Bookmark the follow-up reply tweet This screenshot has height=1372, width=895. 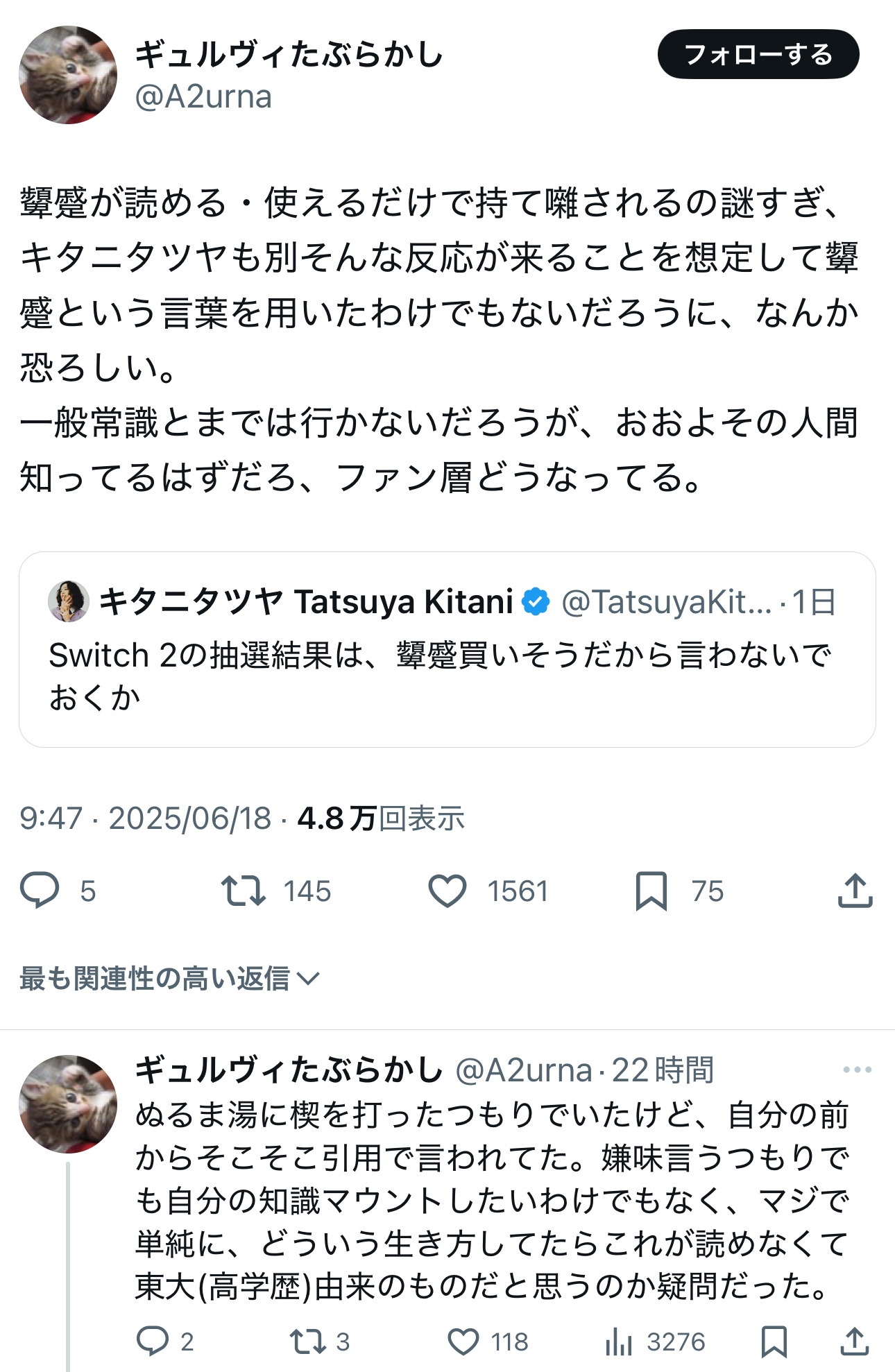(x=774, y=1341)
